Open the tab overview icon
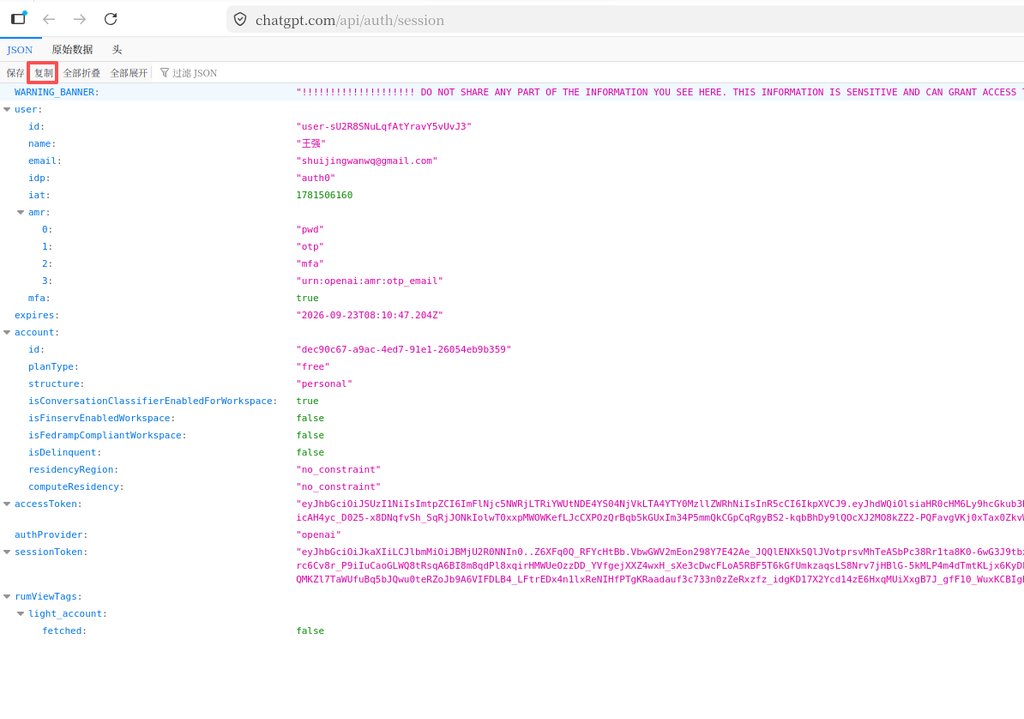This screenshot has width=1024, height=719. click(x=19, y=18)
